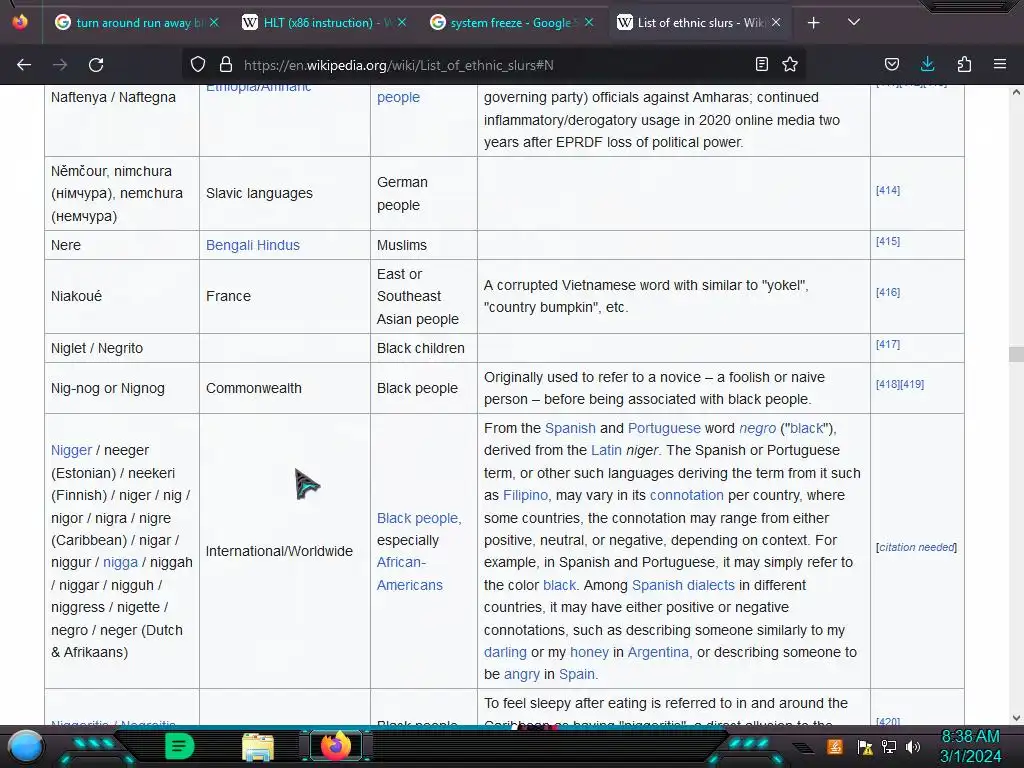This screenshot has height=768, width=1024.
Task: Open the Pocket save icon
Action: click(891, 64)
